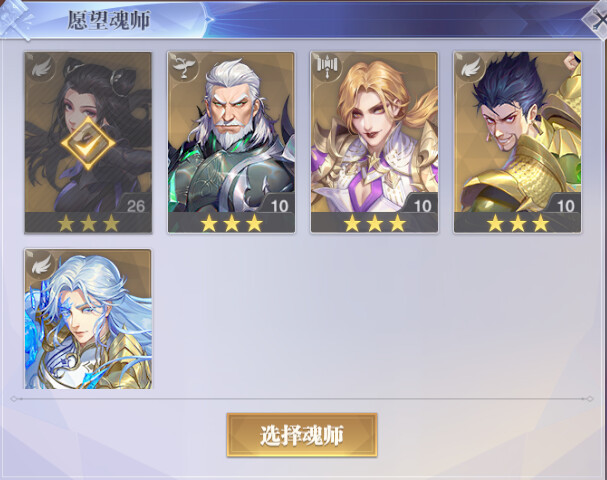Click level 10 badge on blonde hero card
Screen dimensions: 607x480
tap(423, 206)
